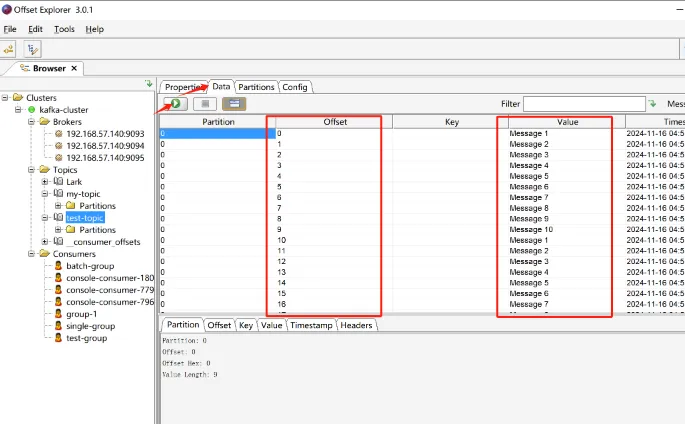Screen dimensions: 685x424
Task: Expand Partitions under my-topic
Action: coord(58,205)
